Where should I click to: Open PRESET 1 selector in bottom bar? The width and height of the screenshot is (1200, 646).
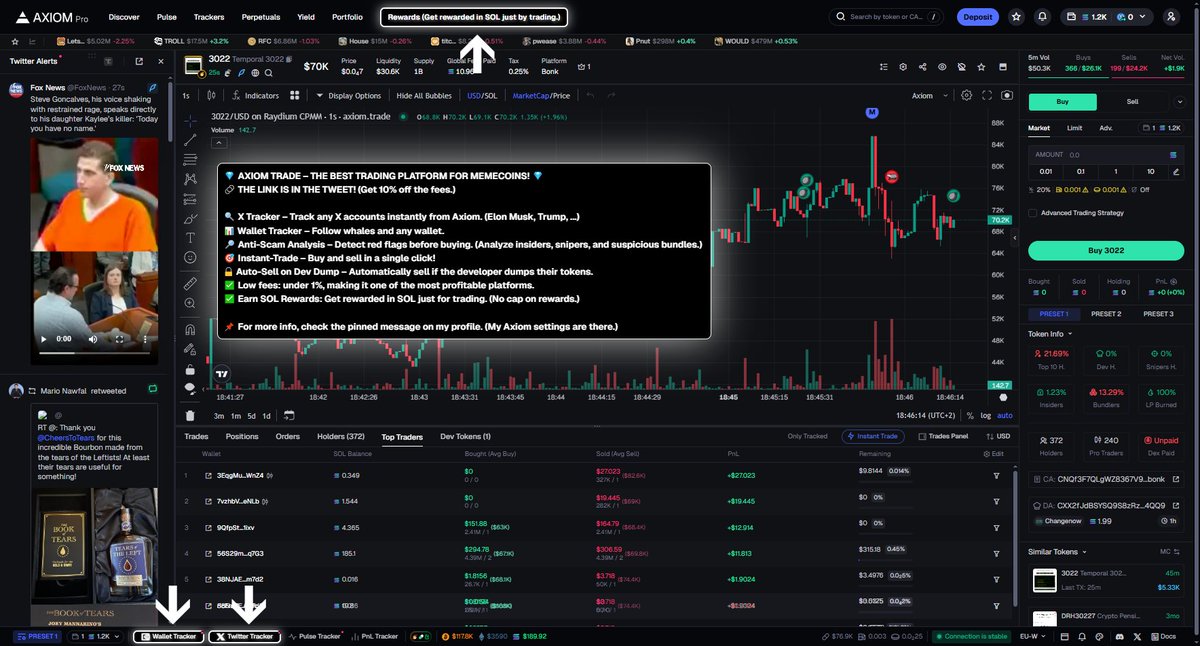coord(36,636)
